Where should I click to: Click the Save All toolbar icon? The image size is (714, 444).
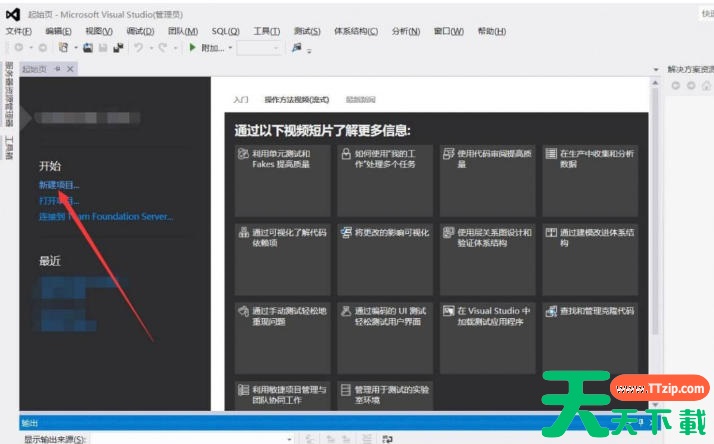pyautogui.click(x=118, y=47)
